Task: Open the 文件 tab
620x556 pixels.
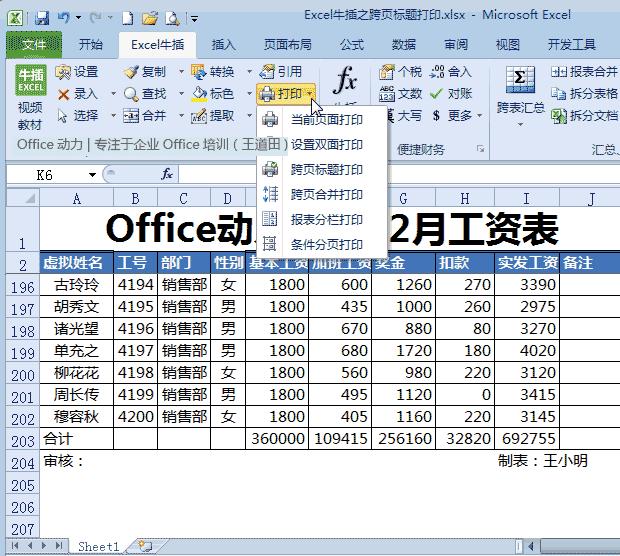Action: pyautogui.click(x=34, y=45)
